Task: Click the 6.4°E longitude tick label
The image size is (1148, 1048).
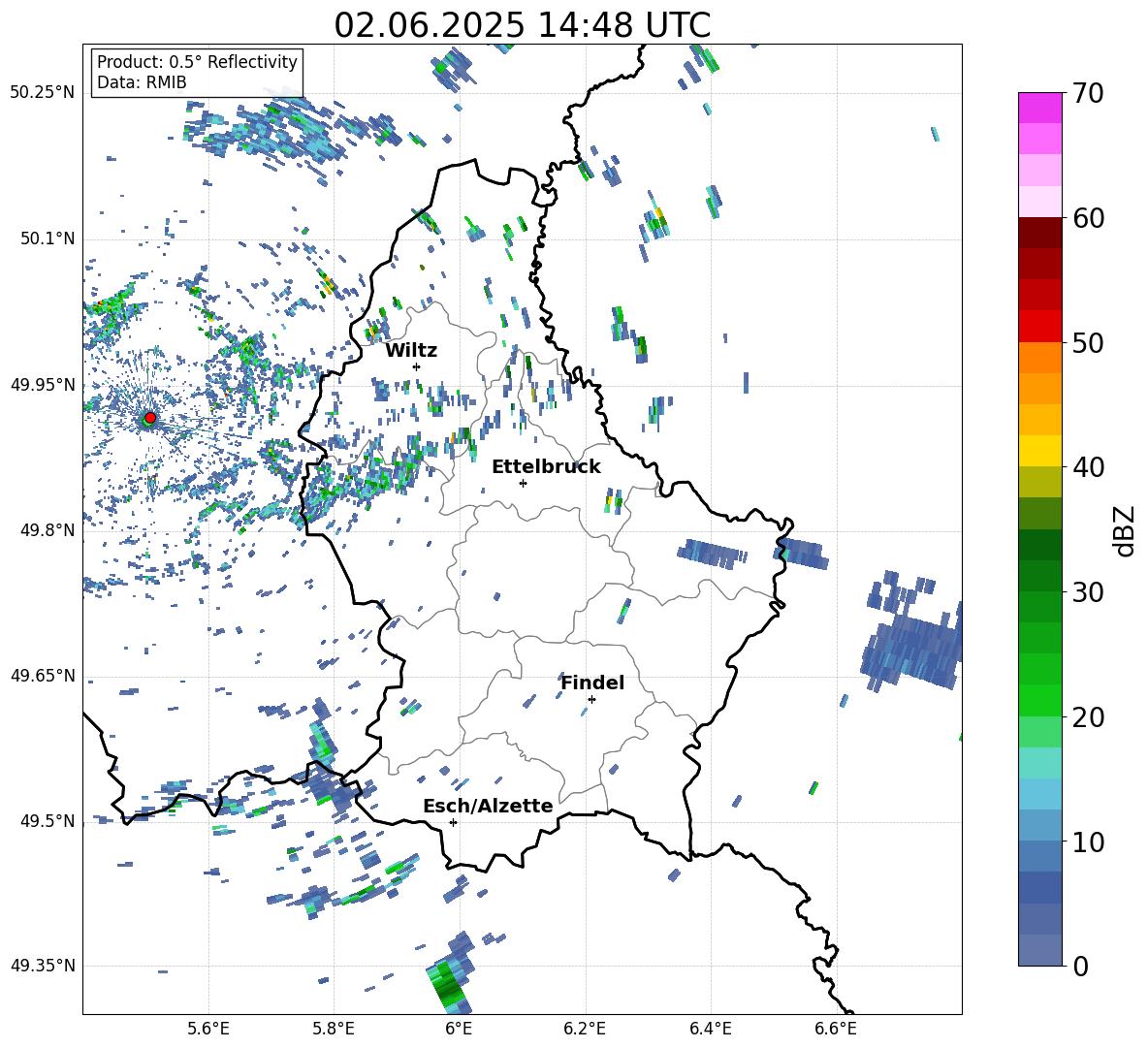Action: pos(710,1030)
